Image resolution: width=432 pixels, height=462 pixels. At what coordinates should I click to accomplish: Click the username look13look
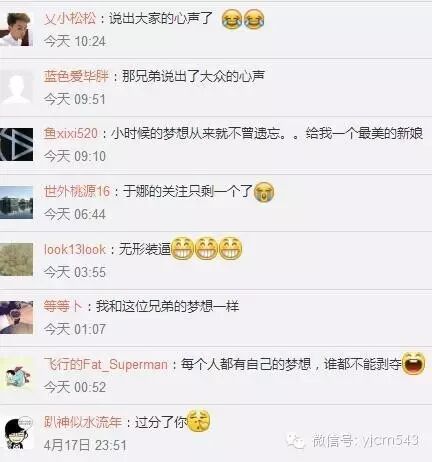pos(75,249)
